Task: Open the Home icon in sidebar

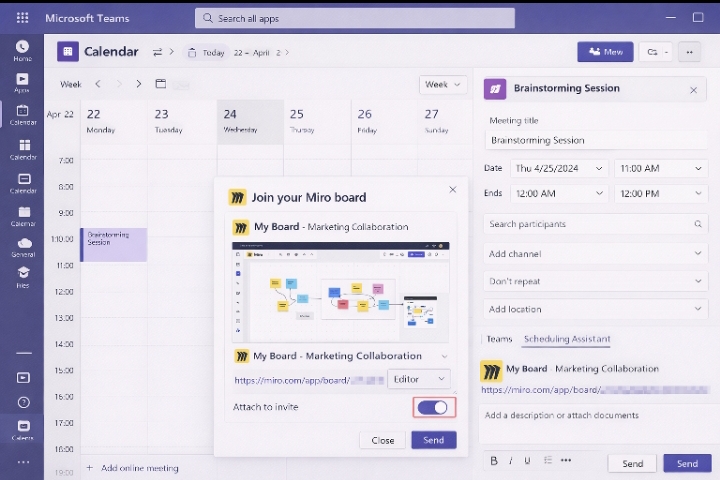Action: click(x=22, y=50)
